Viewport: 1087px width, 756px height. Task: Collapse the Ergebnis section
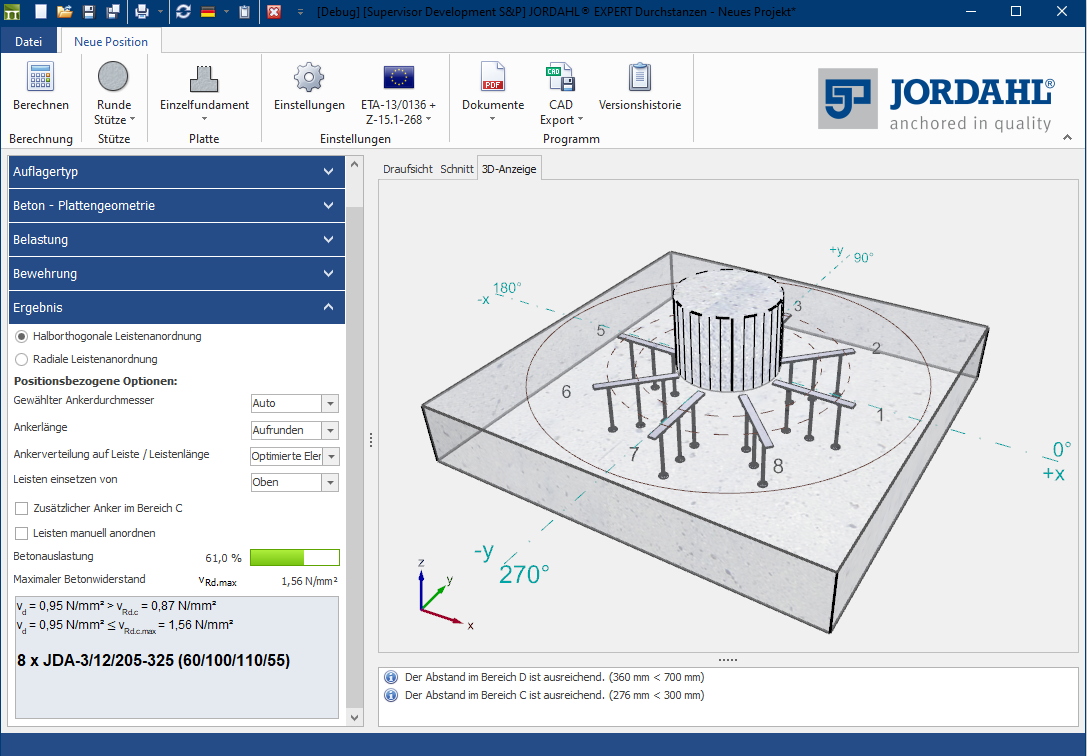(x=177, y=308)
